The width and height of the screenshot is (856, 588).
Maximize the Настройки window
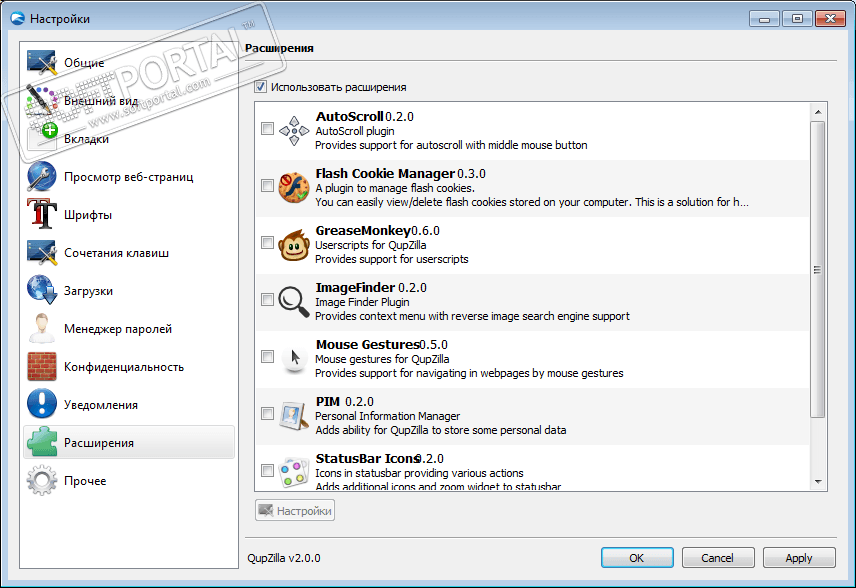click(x=797, y=19)
